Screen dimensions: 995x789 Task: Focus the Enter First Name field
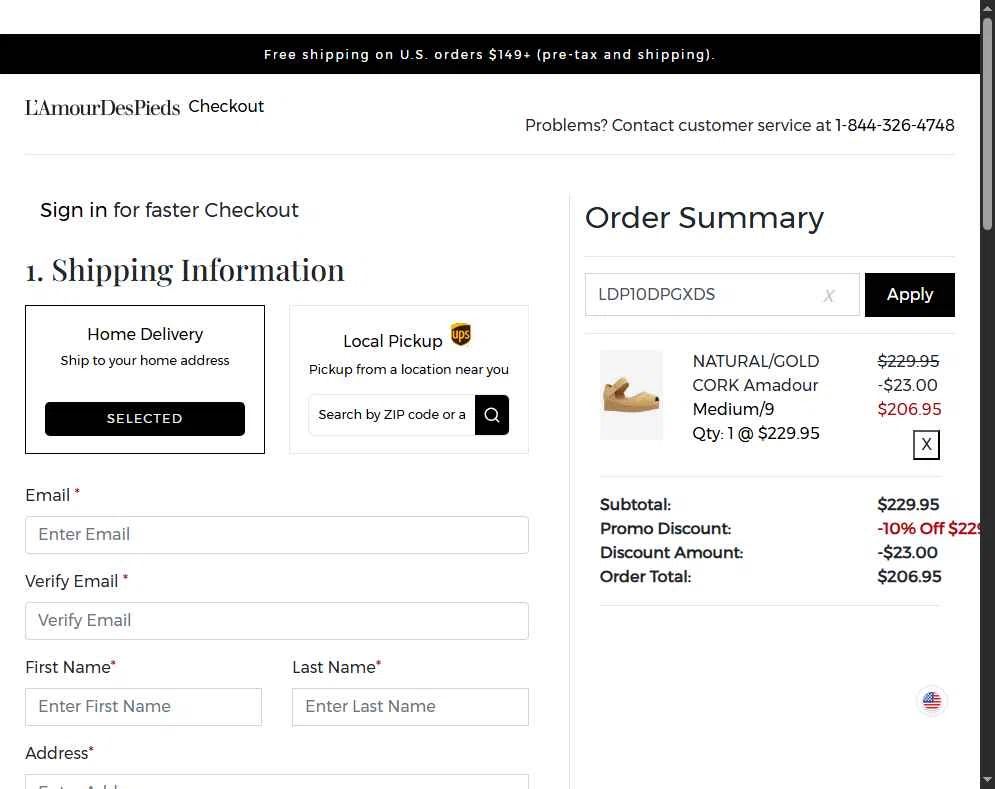point(143,706)
